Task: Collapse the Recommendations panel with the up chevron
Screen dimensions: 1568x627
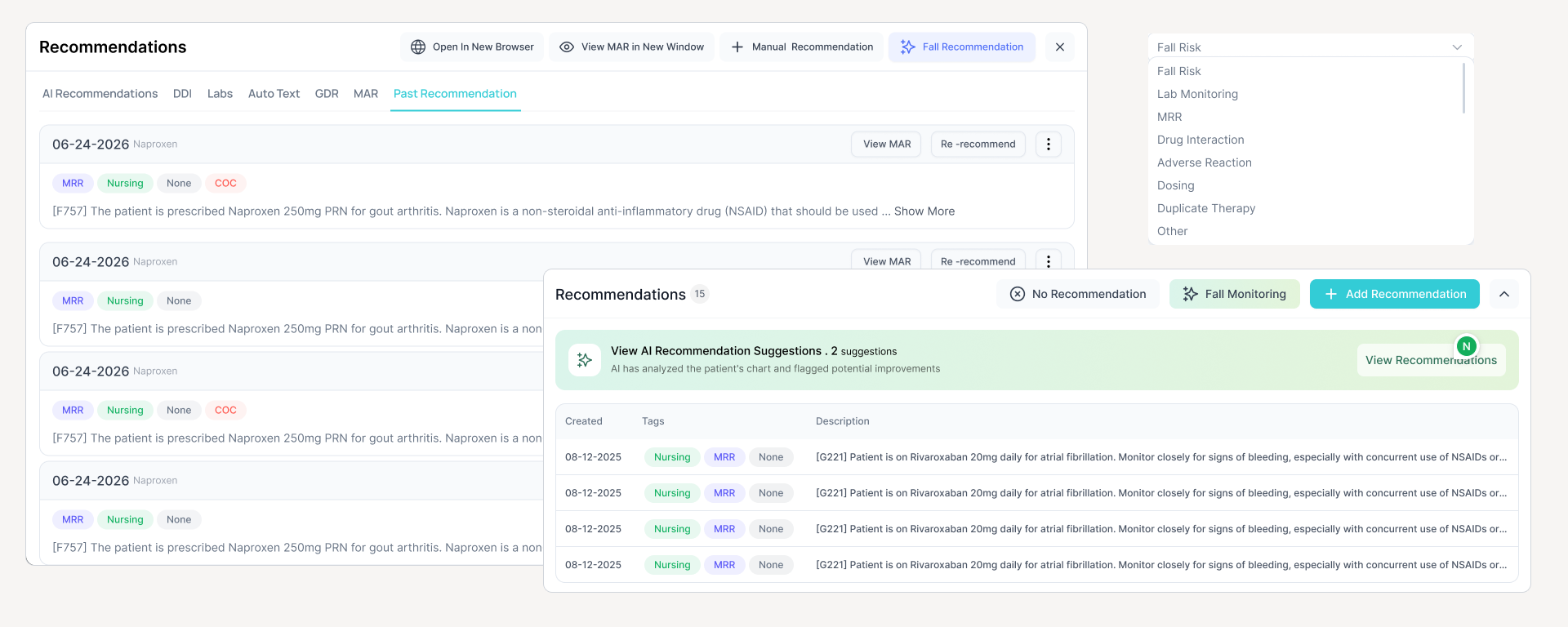Action: 1504,294
